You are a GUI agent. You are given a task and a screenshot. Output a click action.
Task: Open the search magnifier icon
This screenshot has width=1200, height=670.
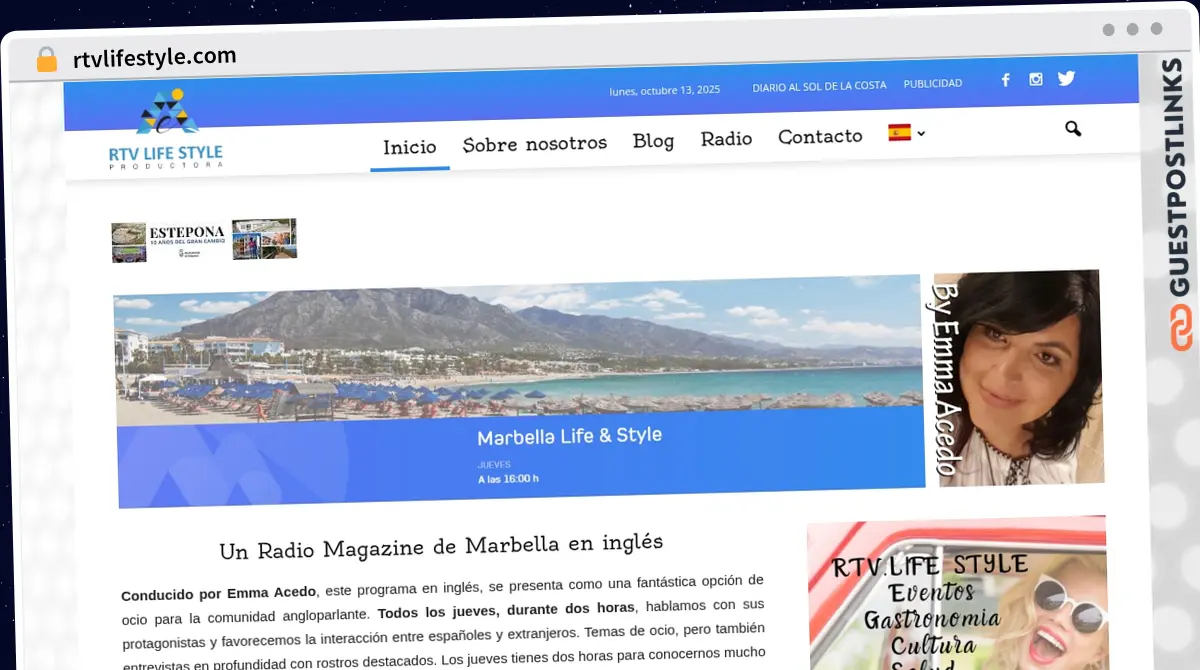tap(1073, 129)
